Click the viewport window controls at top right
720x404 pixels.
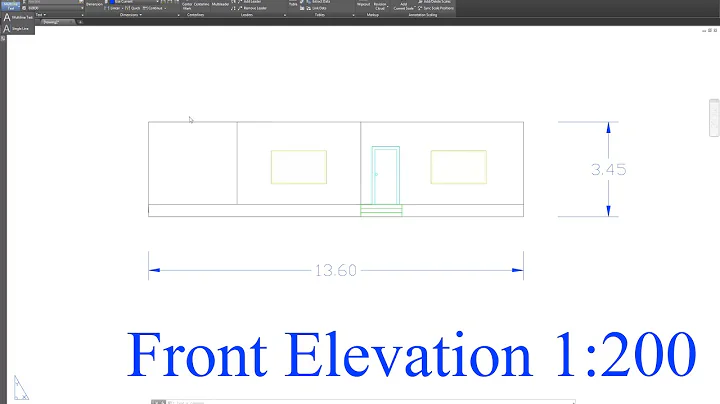[710, 30]
